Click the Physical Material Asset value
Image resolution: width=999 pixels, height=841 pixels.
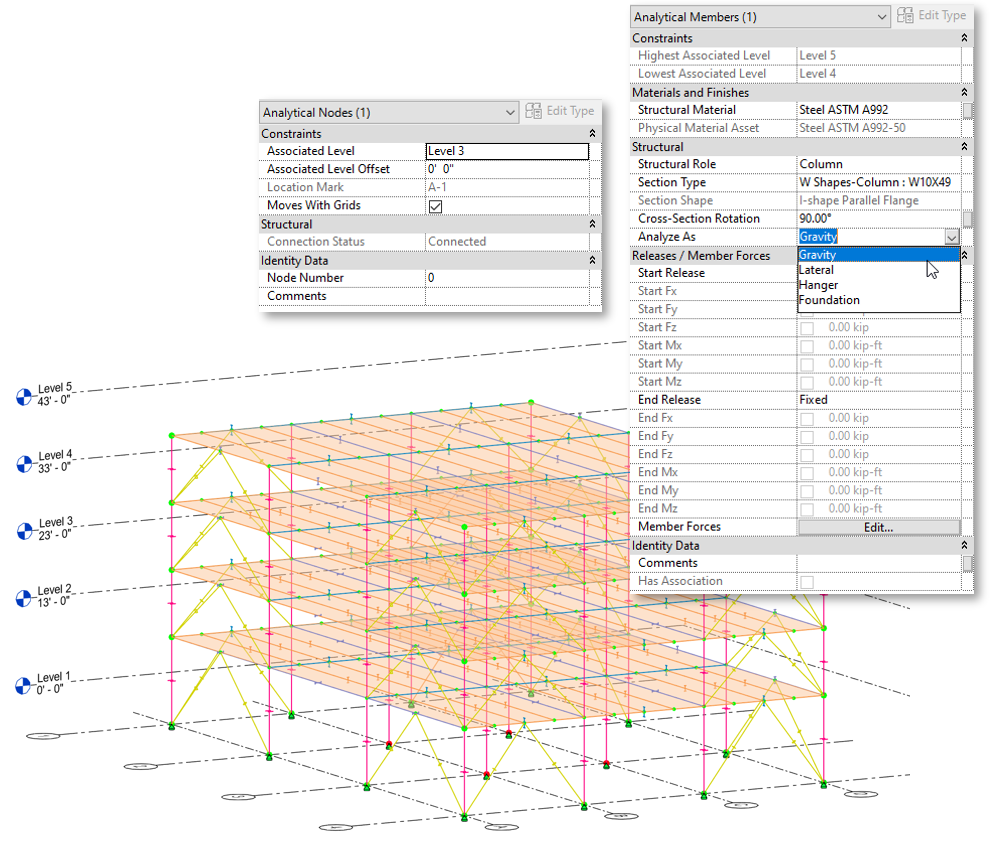[852, 128]
